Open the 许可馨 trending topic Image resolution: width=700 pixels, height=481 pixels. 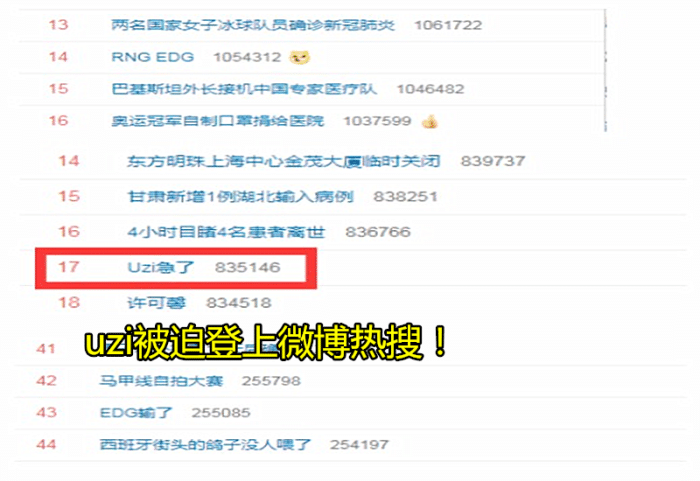156,302
